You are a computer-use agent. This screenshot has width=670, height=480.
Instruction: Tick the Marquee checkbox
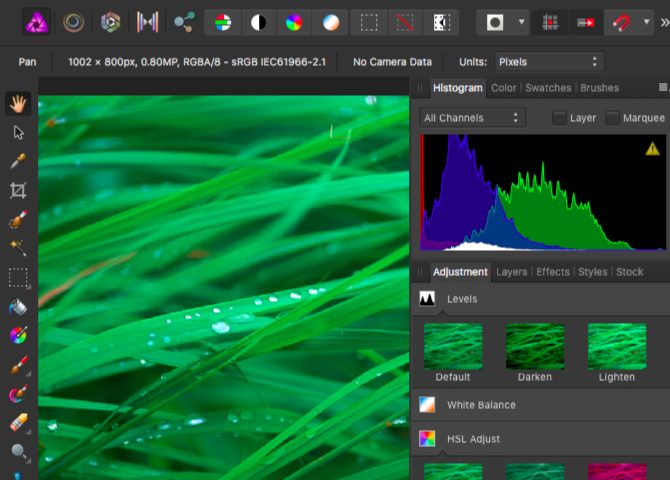613,118
